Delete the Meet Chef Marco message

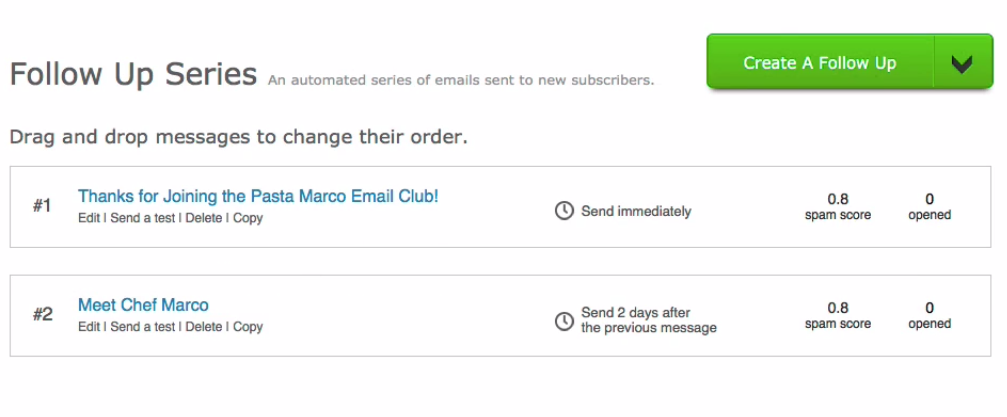pyautogui.click(x=204, y=326)
